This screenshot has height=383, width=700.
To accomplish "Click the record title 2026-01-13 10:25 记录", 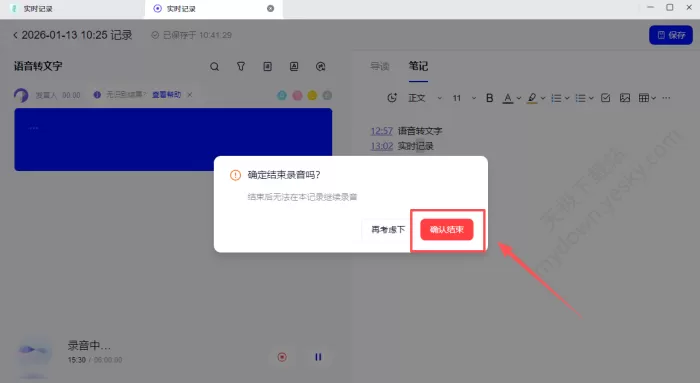I will pos(77,35).
